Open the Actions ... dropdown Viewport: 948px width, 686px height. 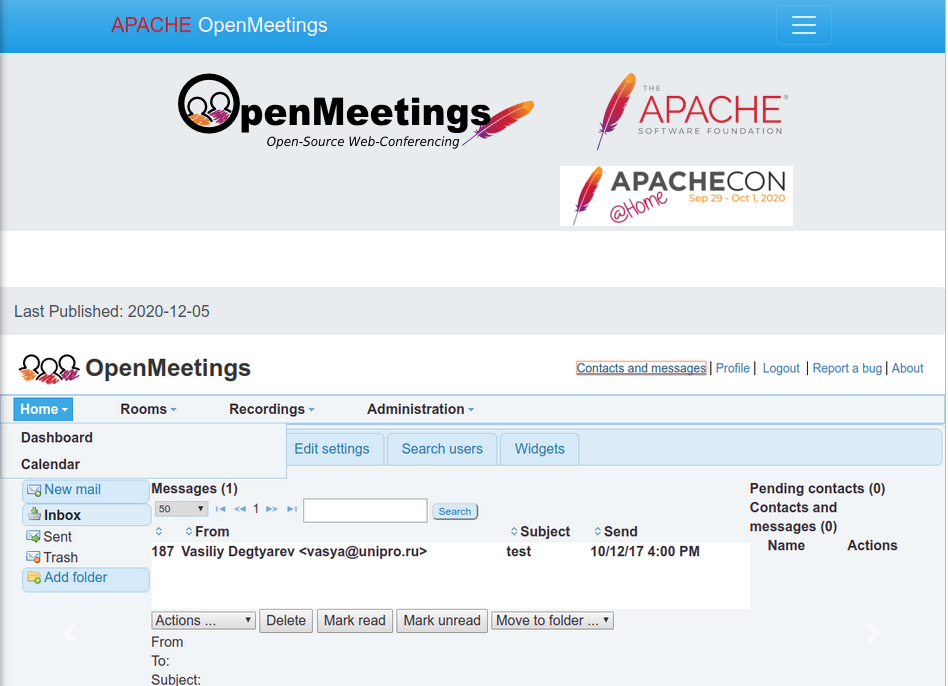[x=203, y=621]
